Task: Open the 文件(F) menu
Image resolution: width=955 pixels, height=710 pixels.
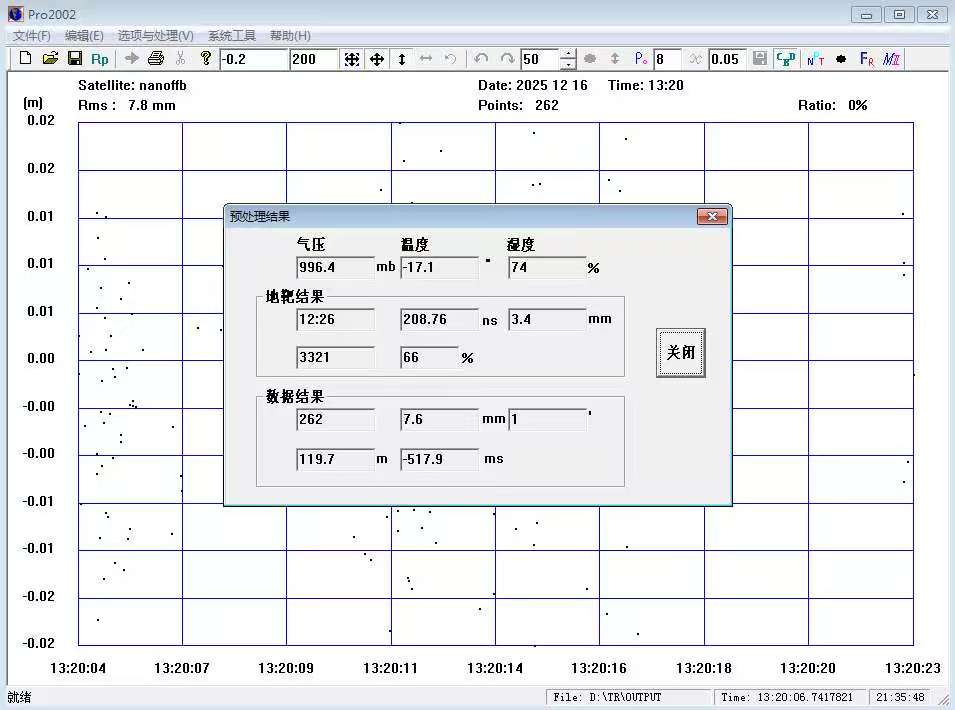Action: pyautogui.click(x=32, y=35)
